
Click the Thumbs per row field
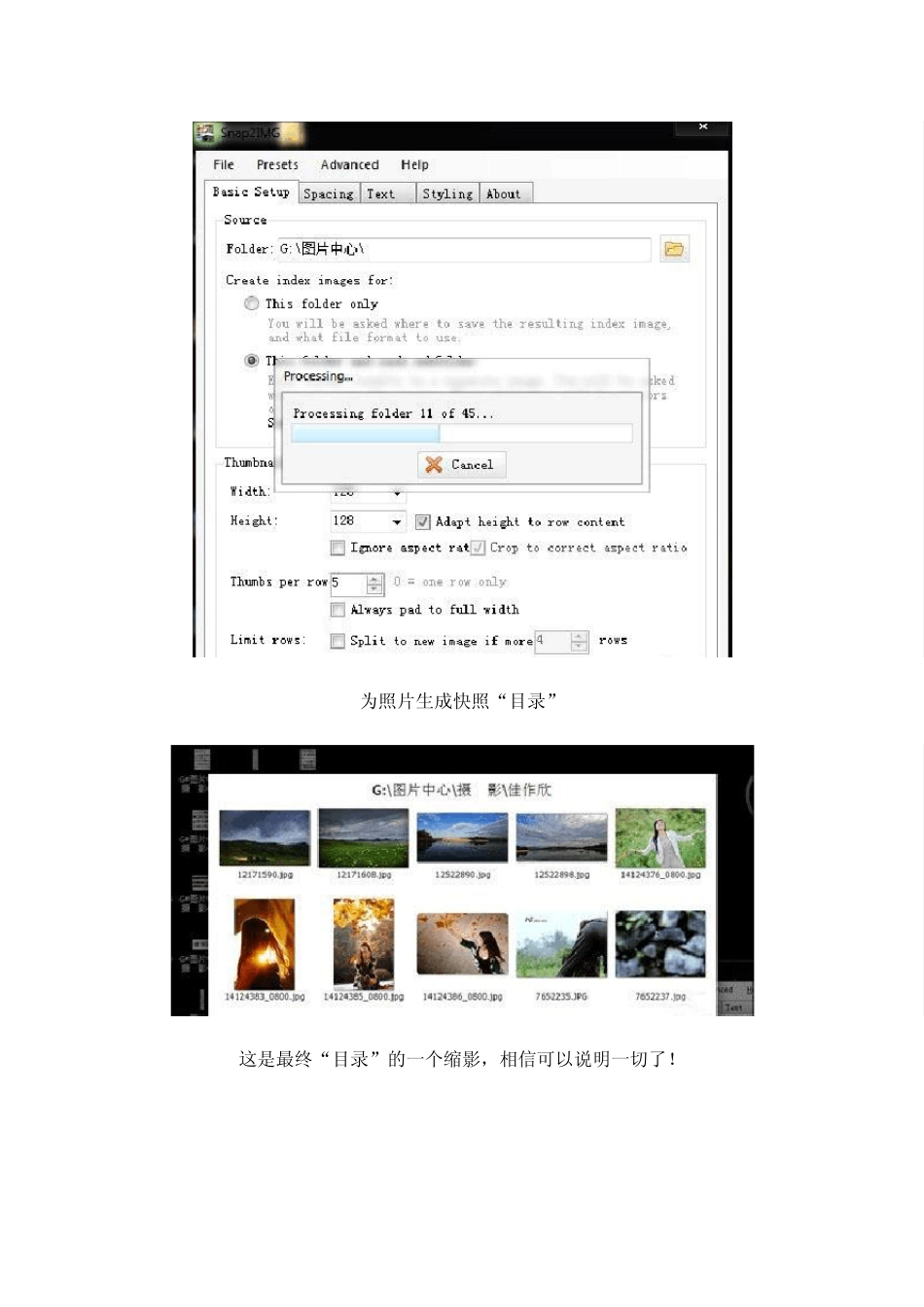click(348, 583)
